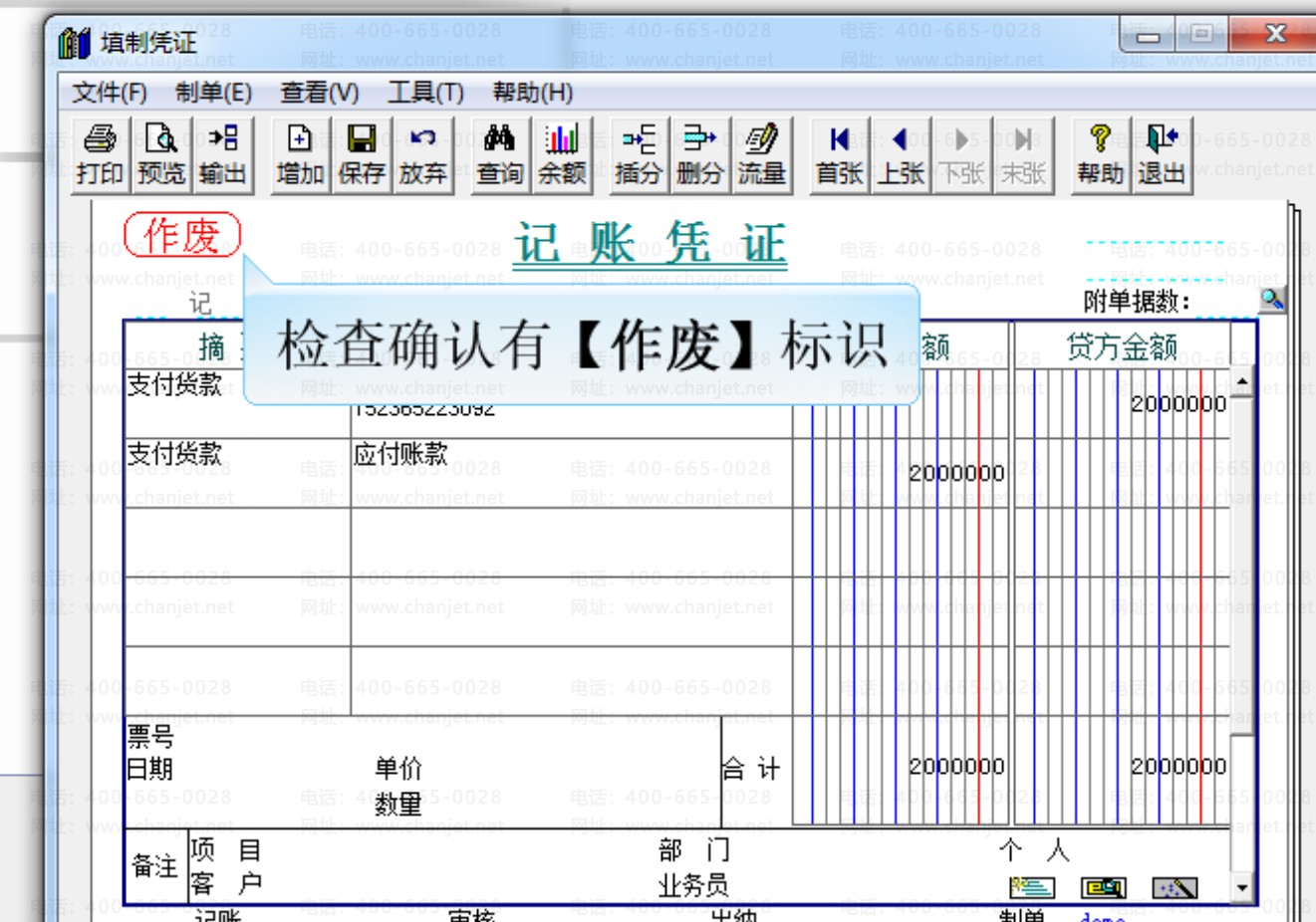
Task: Select second row summary 支付货款
Action: [174, 454]
